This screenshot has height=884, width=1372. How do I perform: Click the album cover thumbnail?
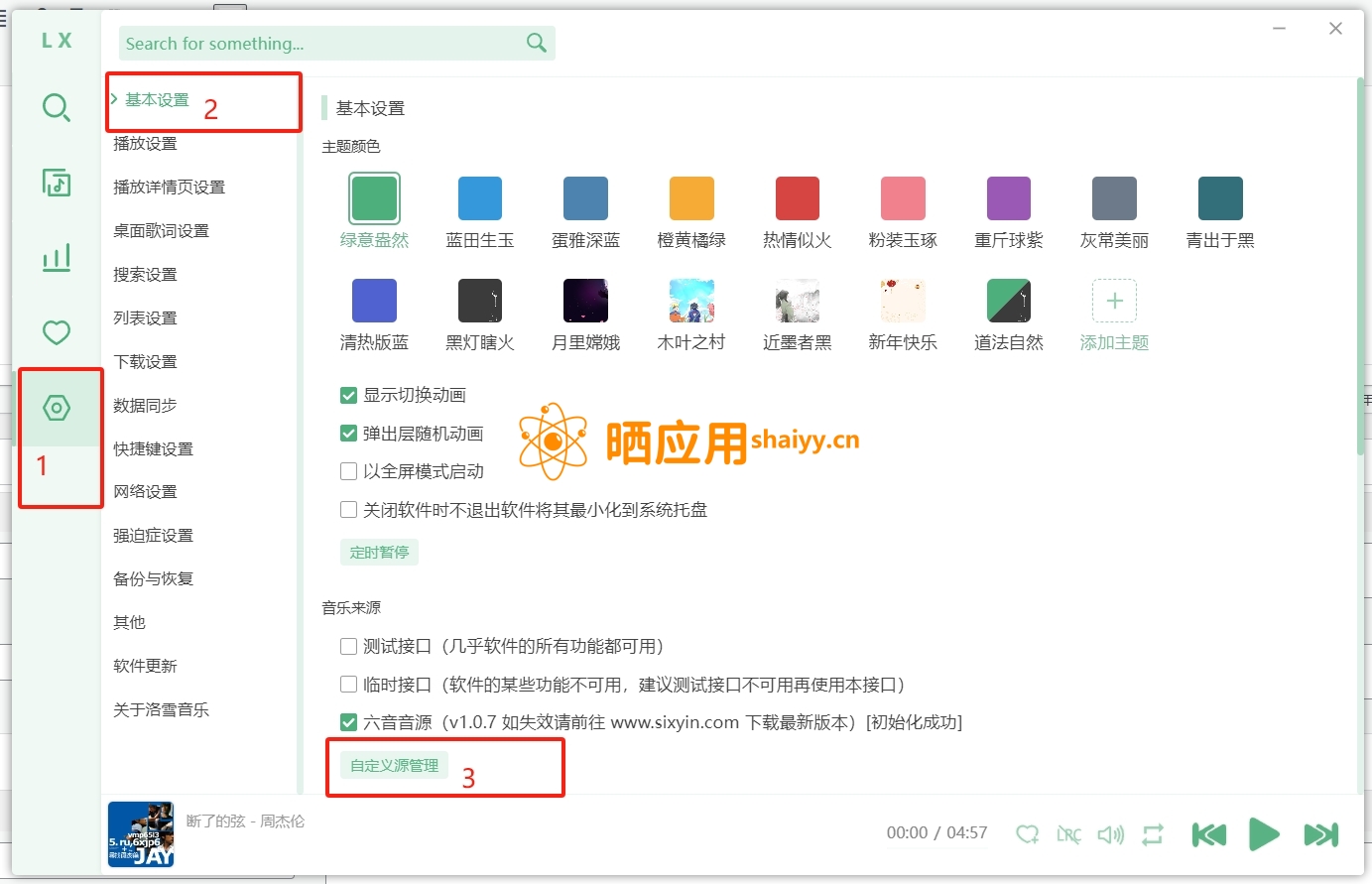[141, 834]
